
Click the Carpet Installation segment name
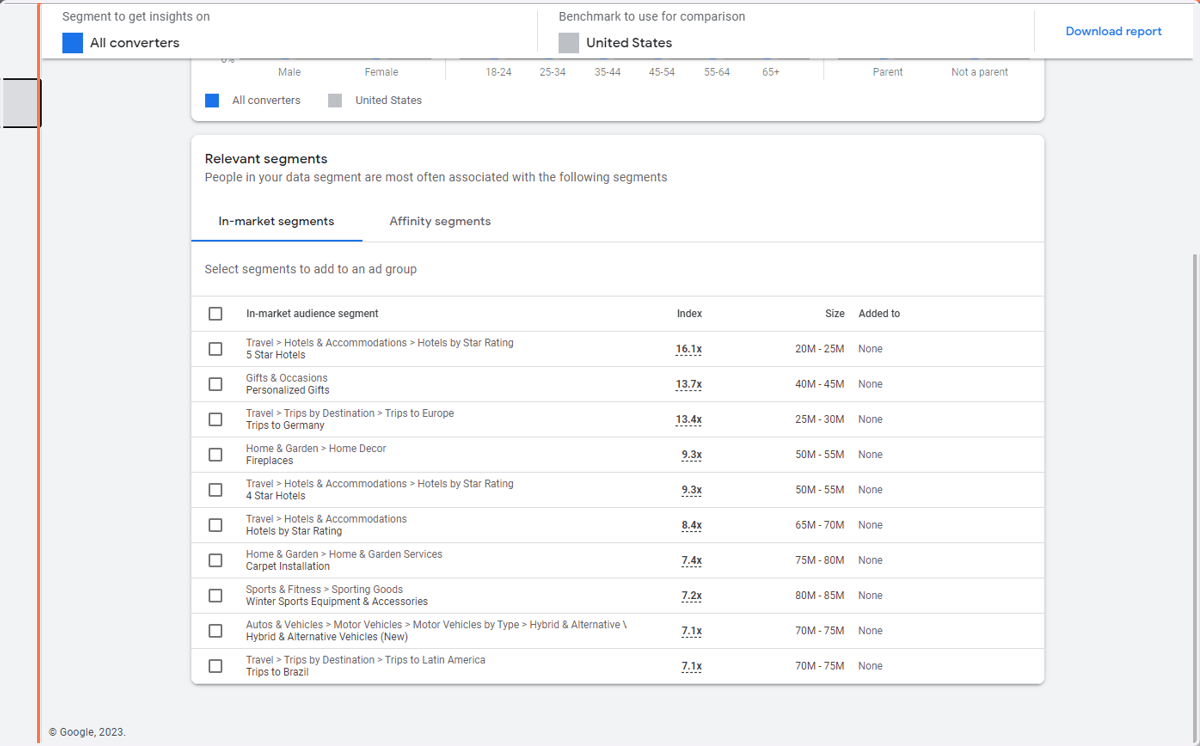288,566
